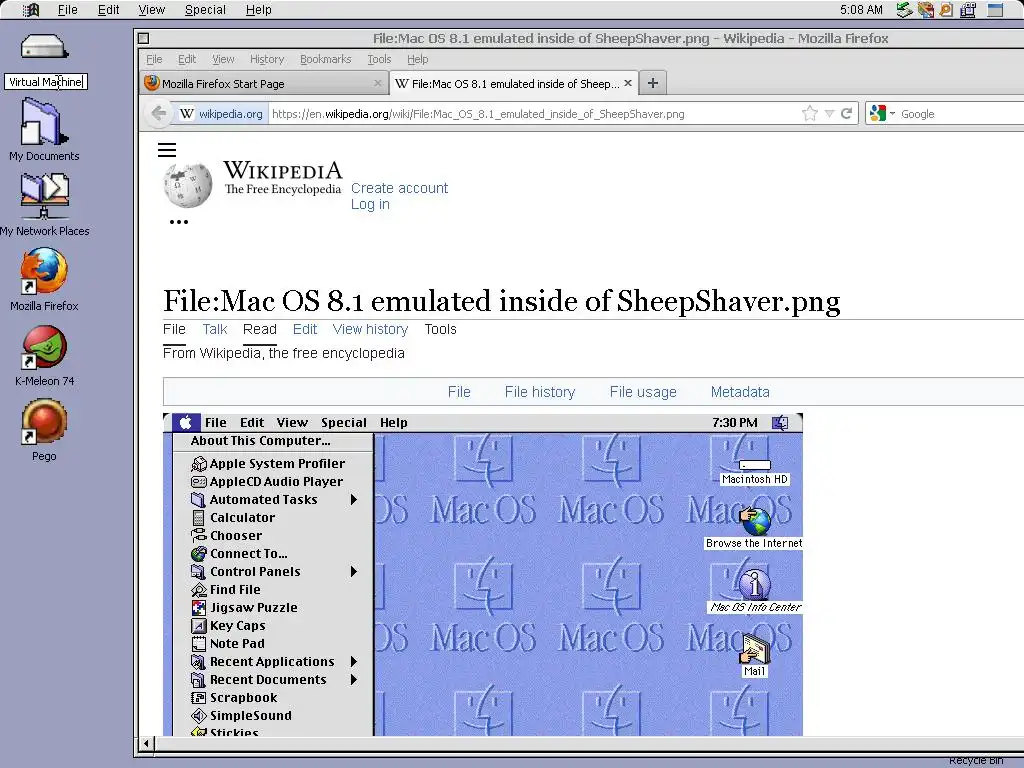Viewport: 1024px width, 768px height.
Task: Click the Firefox View menu
Action: point(223,59)
